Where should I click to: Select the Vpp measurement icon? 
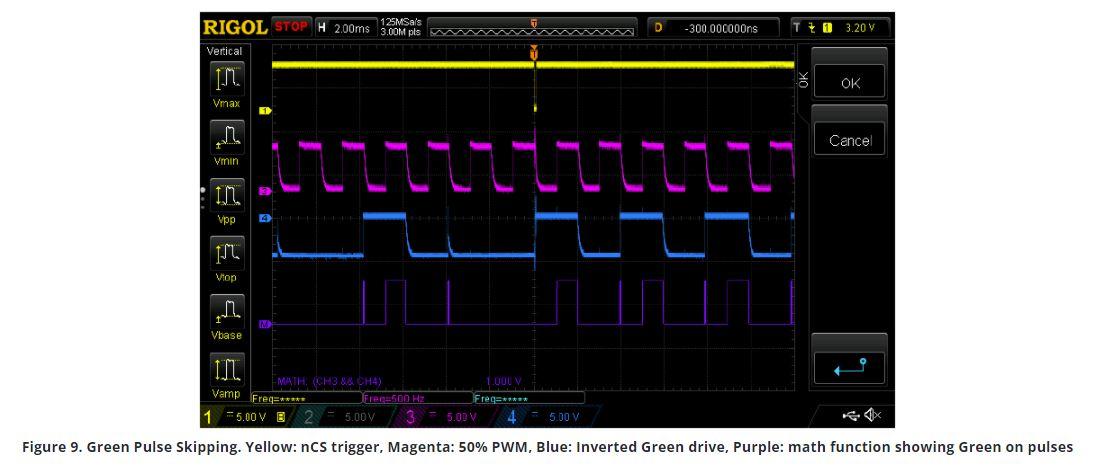[x=228, y=195]
